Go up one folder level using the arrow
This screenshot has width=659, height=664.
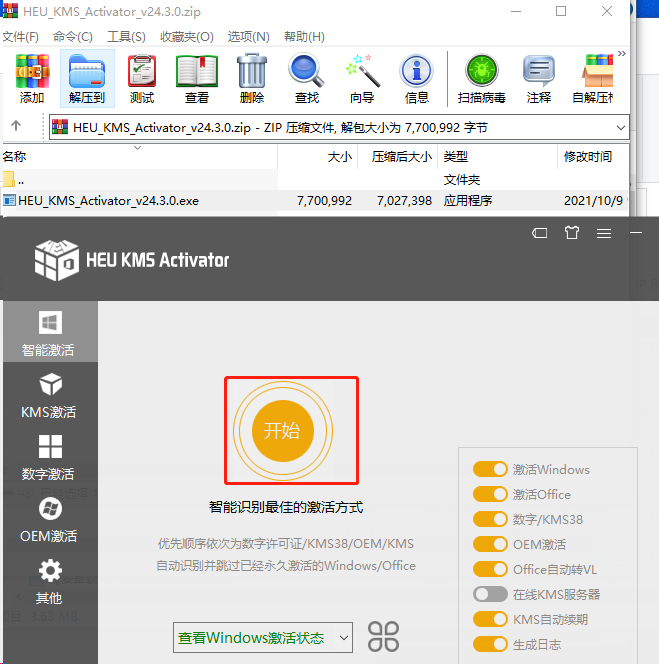pos(16,126)
